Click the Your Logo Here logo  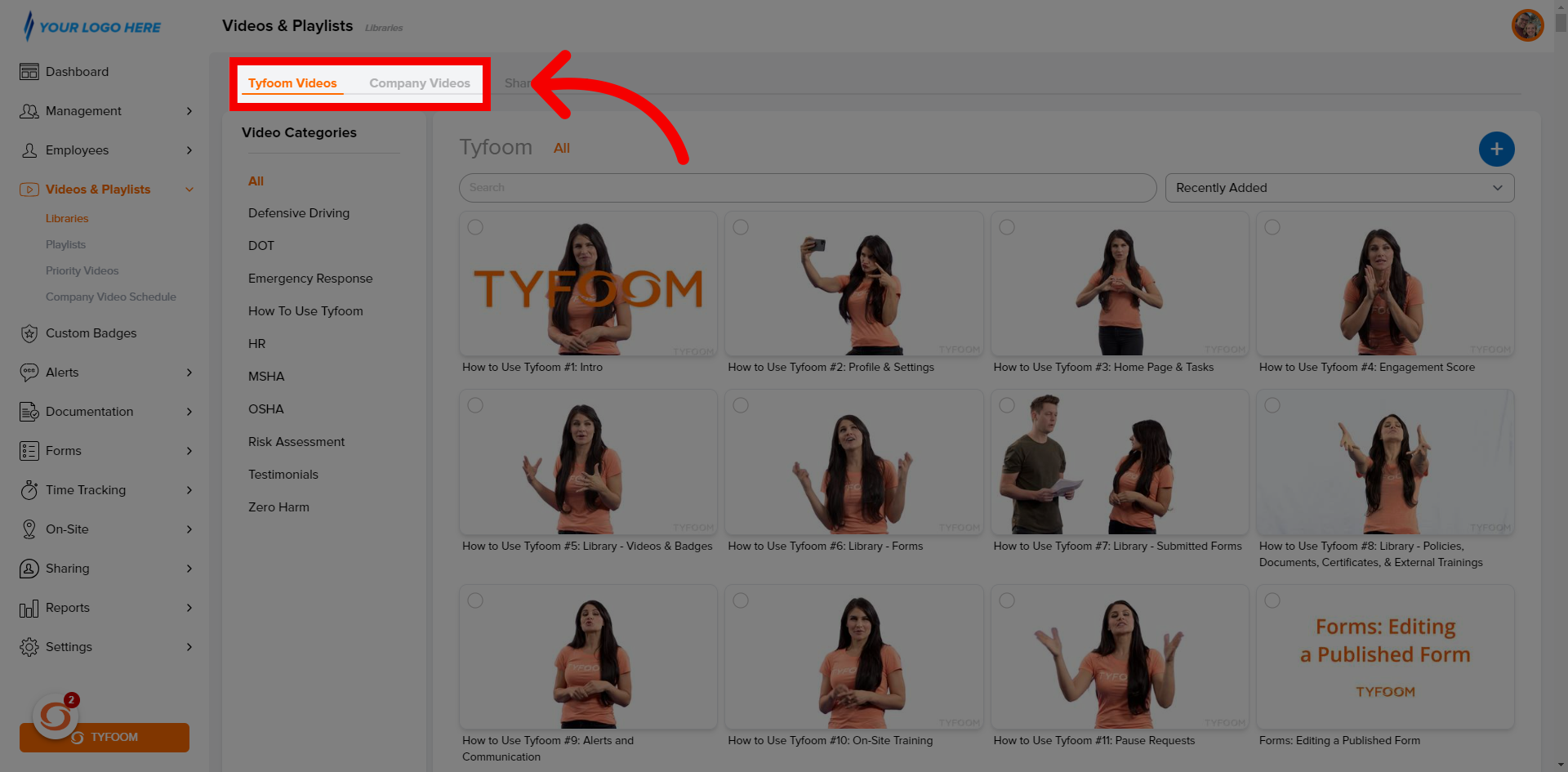pos(91,26)
